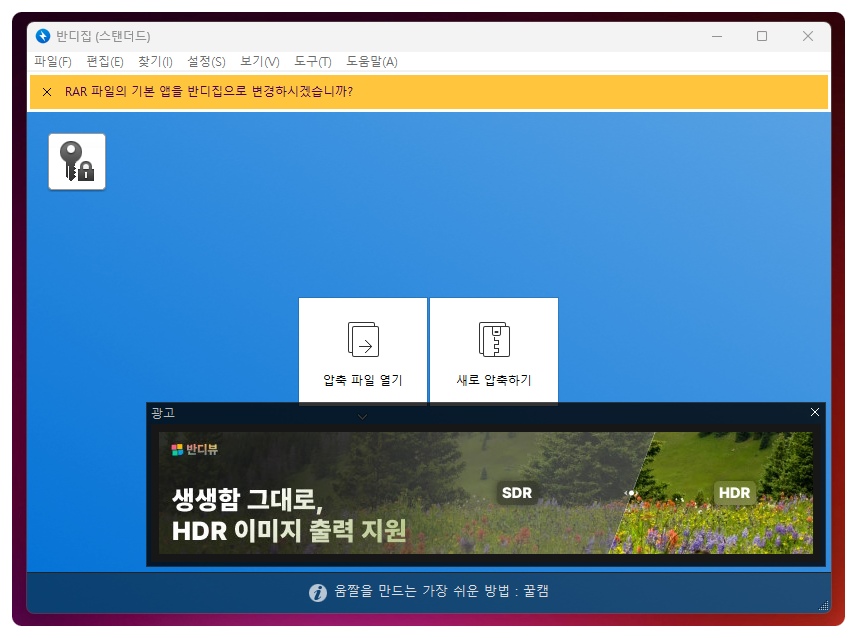This screenshot has width=857, height=638.
Task: Close the 광고 advertisement panel
Action: pos(814,412)
